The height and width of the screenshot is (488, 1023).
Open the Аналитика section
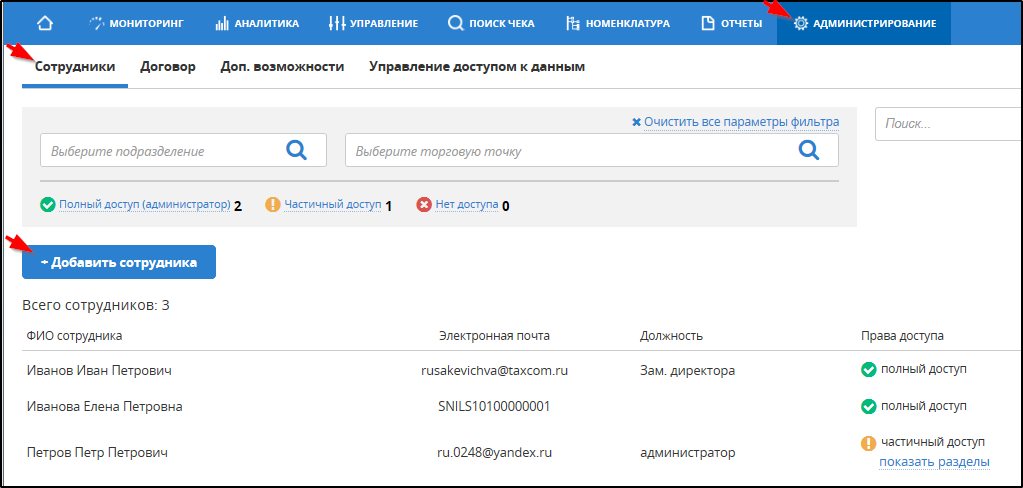(257, 23)
